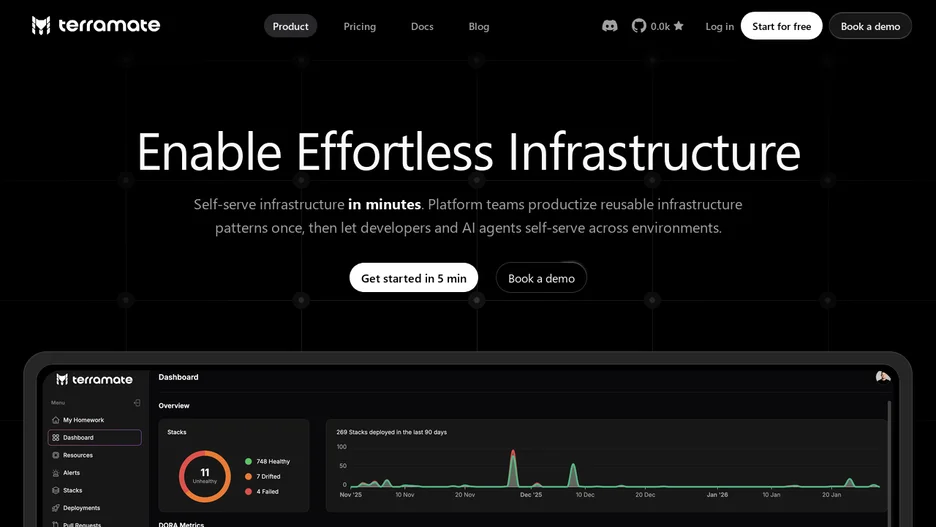The height and width of the screenshot is (527, 936).
Task: Select Dashboard in the preview sidebar
Action: tap(94, 437)
